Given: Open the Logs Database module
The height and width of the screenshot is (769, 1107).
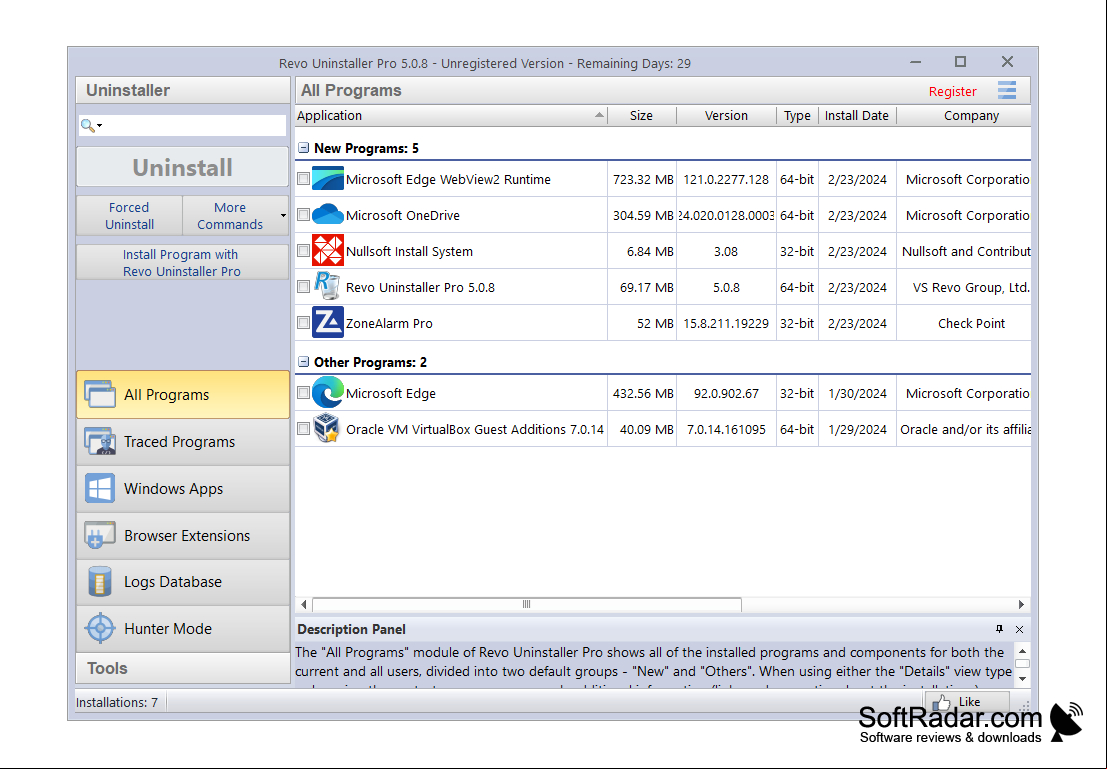Looking at the screenshot, I should point(183,582).
